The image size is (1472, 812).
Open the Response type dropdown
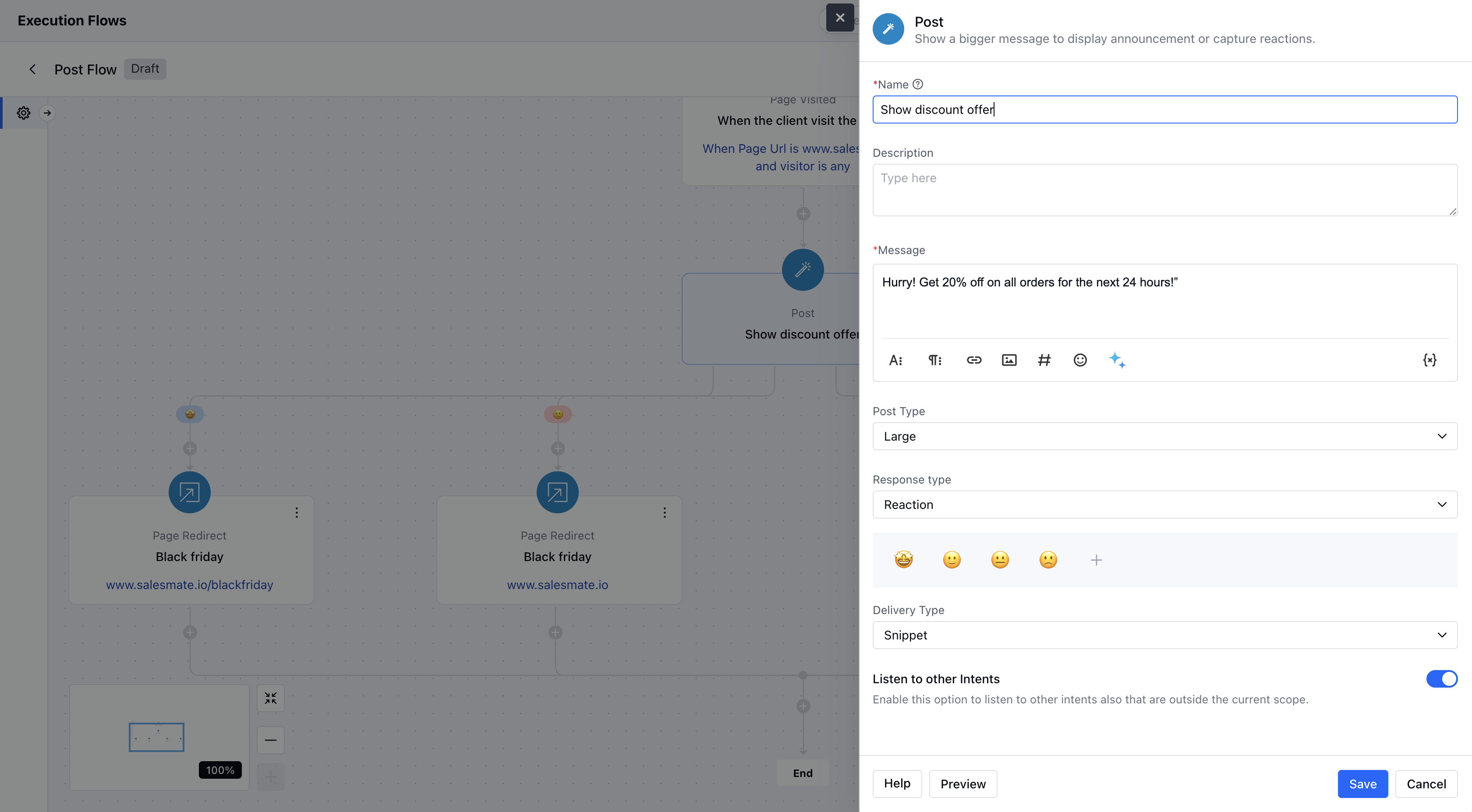pyautogui.click(x=1164, y=505)
